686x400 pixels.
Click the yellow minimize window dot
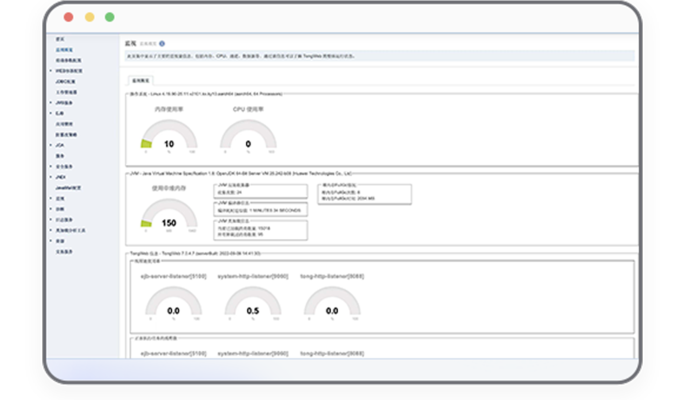(89, 17)
